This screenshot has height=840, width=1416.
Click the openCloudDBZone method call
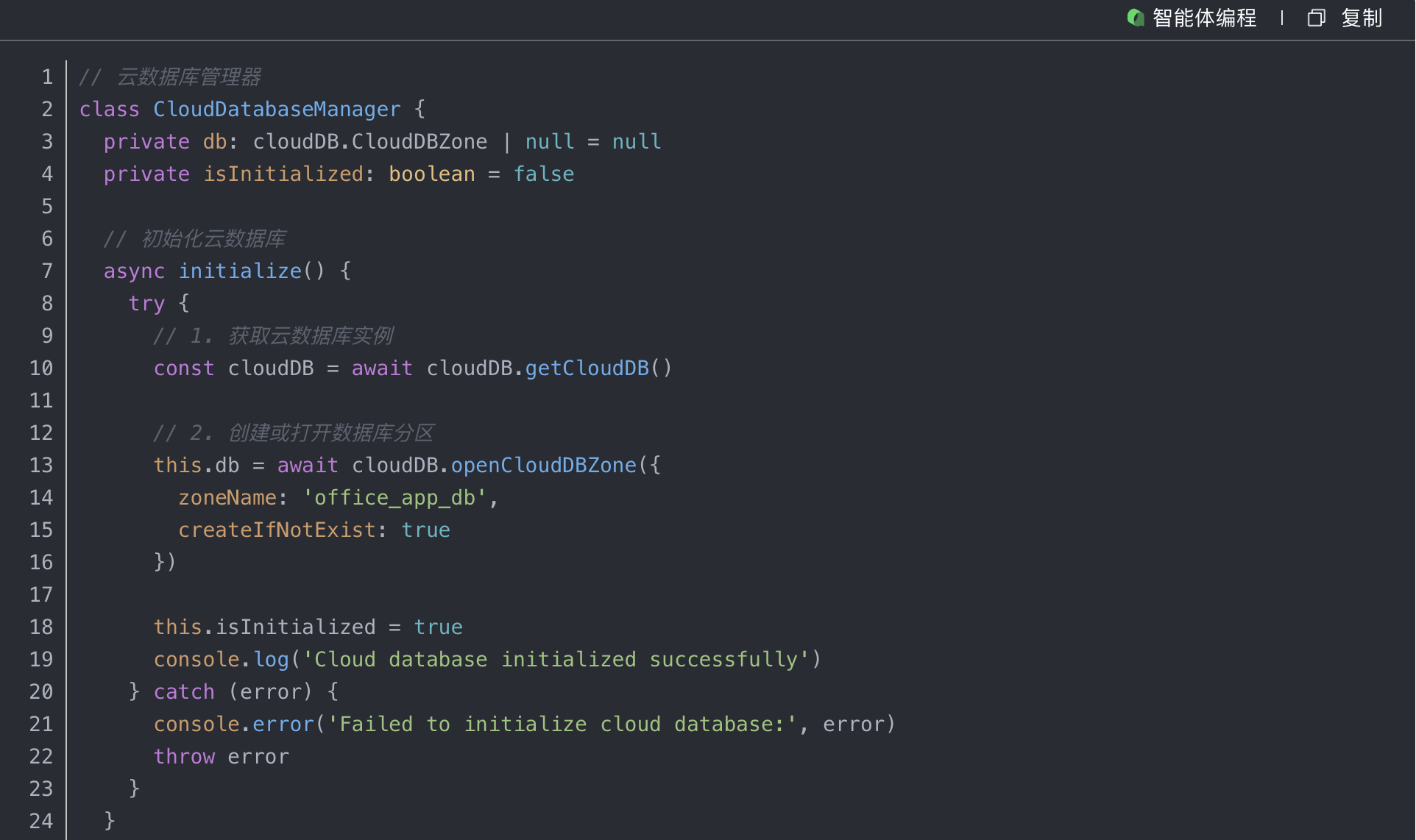[543, 466]
